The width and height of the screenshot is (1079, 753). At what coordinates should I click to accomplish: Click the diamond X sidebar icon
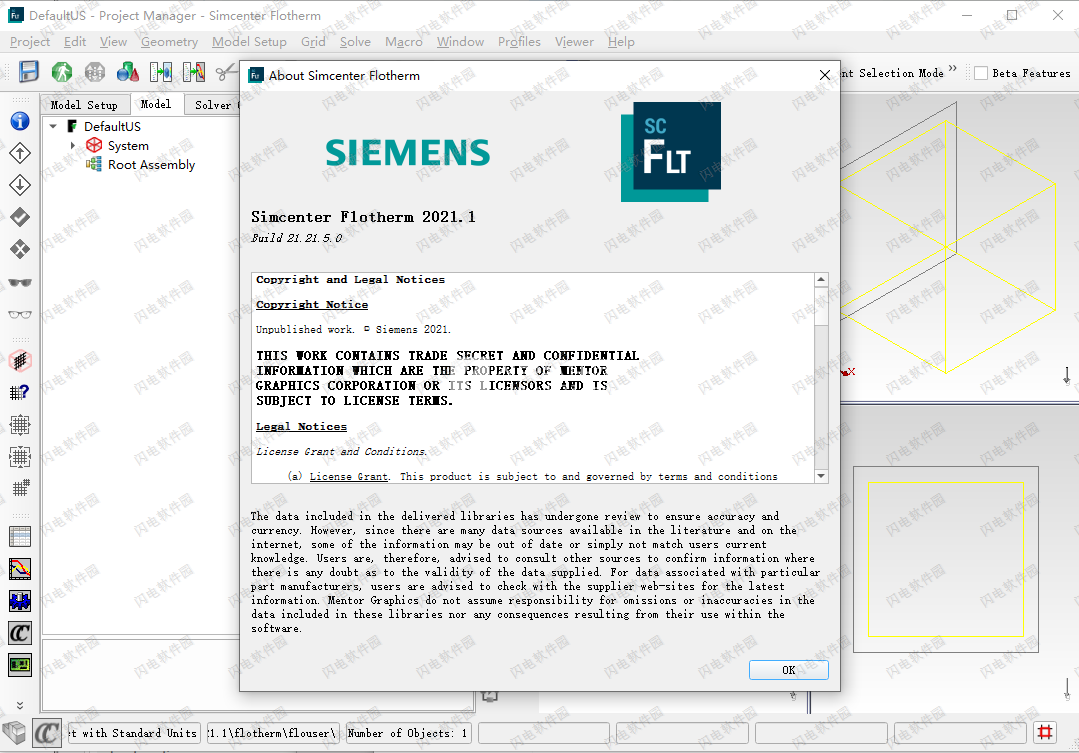pyautogui.click(x=20, y=248)
